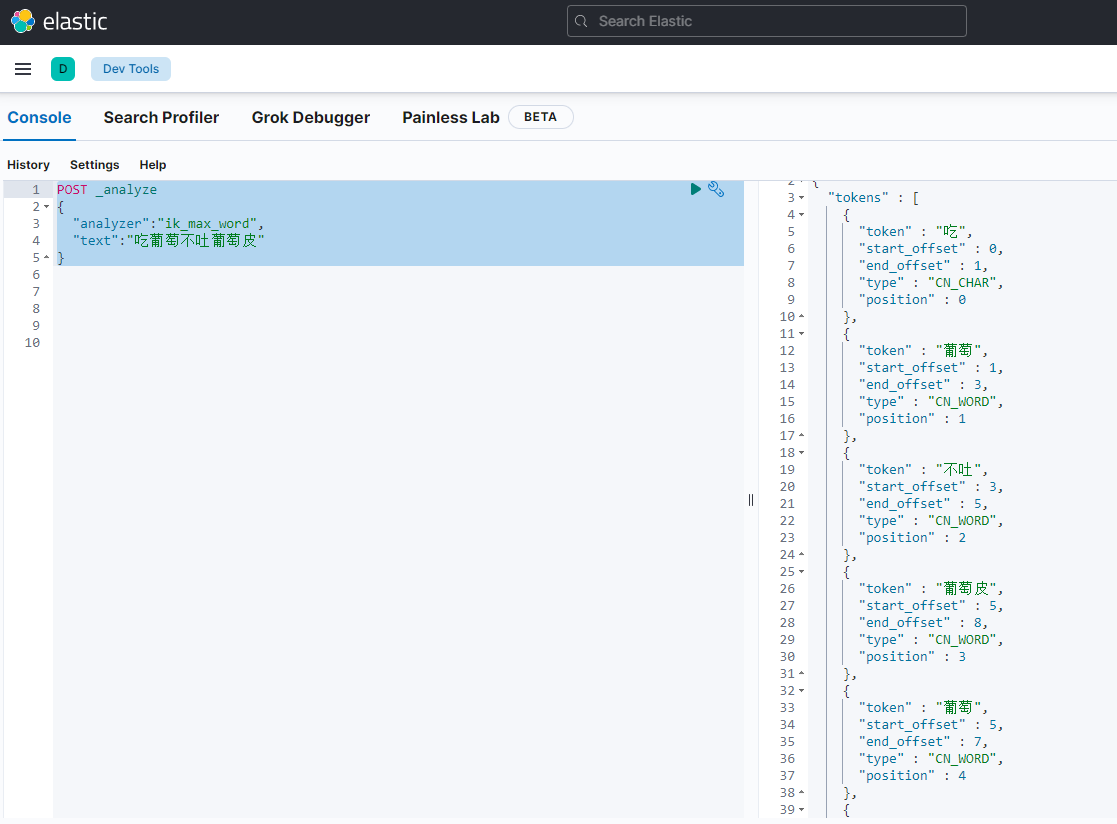
Task: Click the token value "不吐" in output
Action: [x=958, y=469]
